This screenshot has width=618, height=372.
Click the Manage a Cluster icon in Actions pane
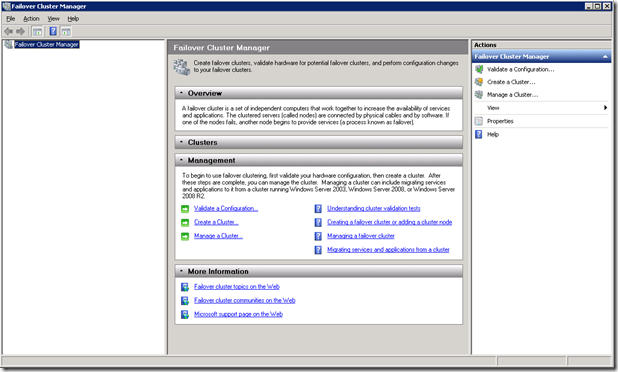[479, 95]
